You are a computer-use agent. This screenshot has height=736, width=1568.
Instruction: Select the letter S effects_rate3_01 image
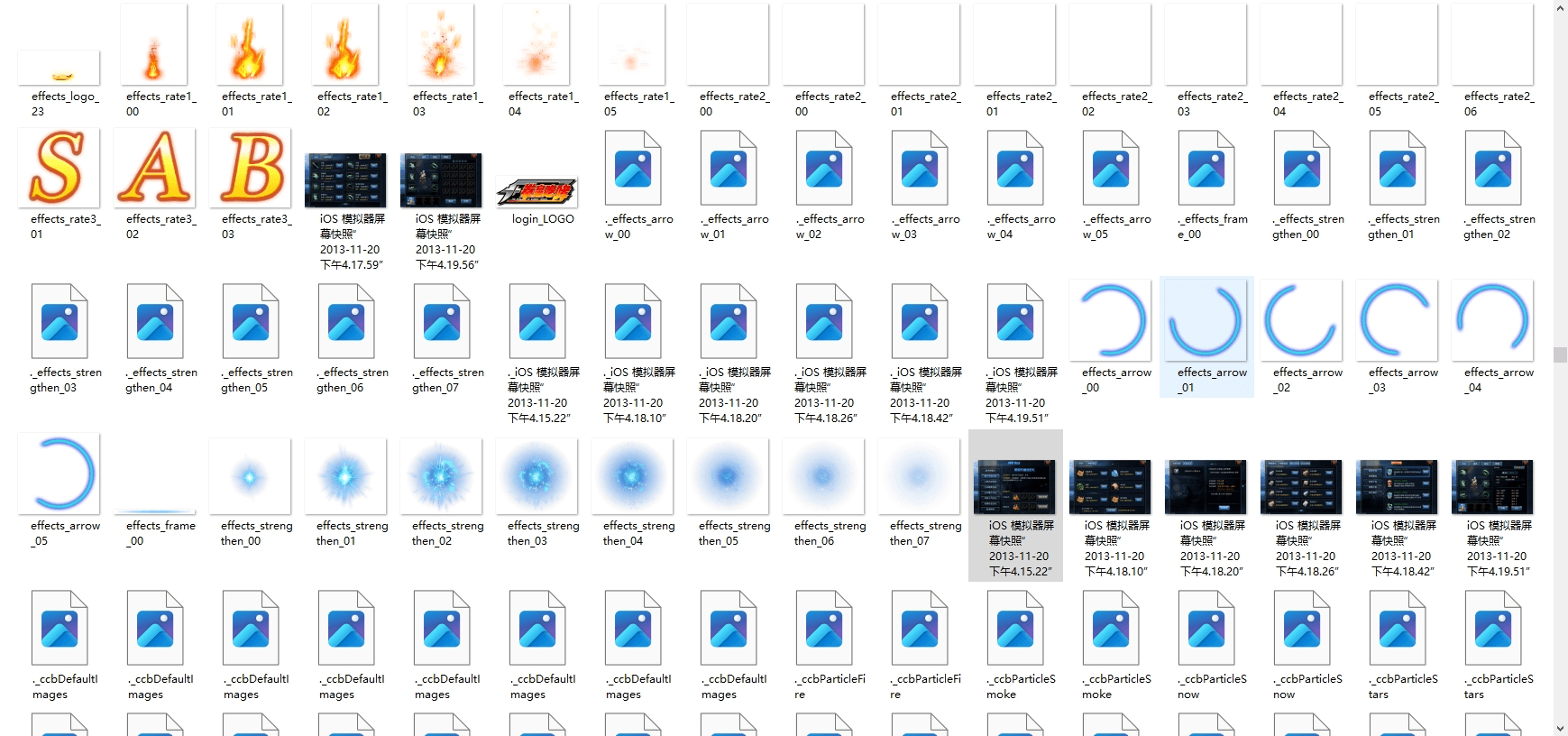[x=59, y=167]
